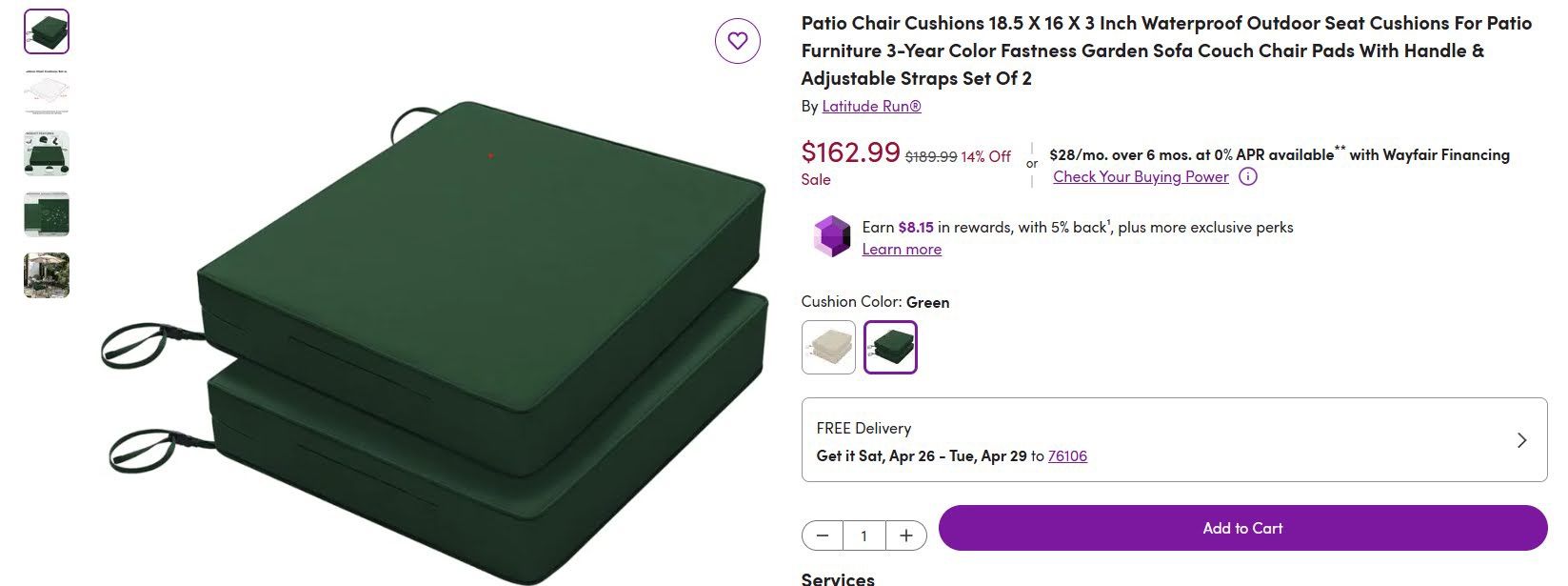Click the buying power info icon
The height and width of the screenshot is (586, 1568).
point(1247,176)
